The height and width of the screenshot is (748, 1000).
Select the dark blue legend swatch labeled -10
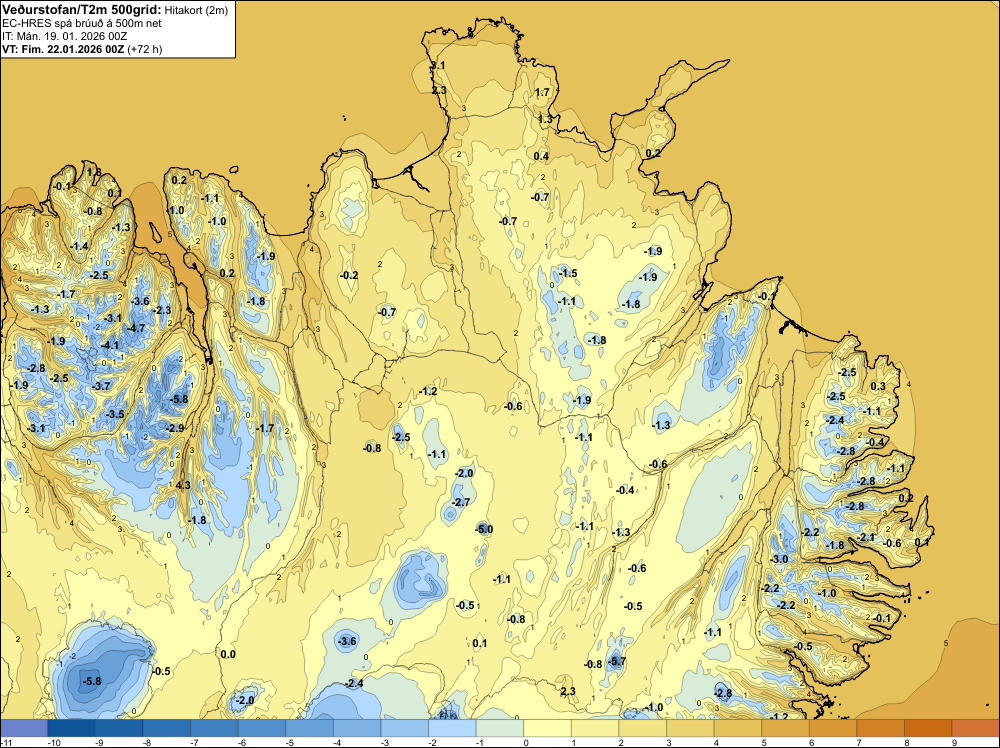tap(71, 728)
